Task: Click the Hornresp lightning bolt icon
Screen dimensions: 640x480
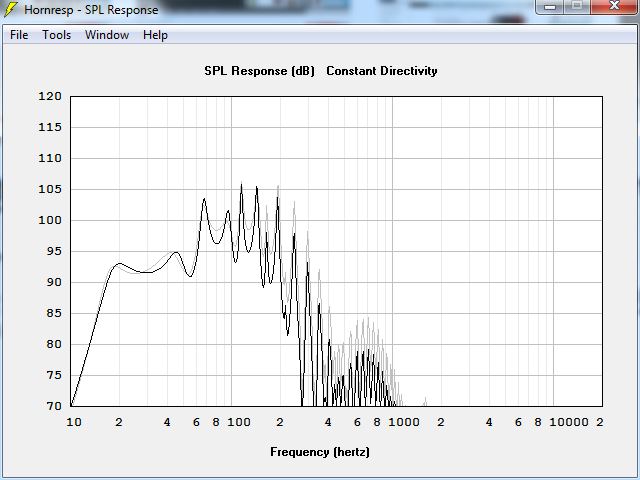Action: coord(10,9)
